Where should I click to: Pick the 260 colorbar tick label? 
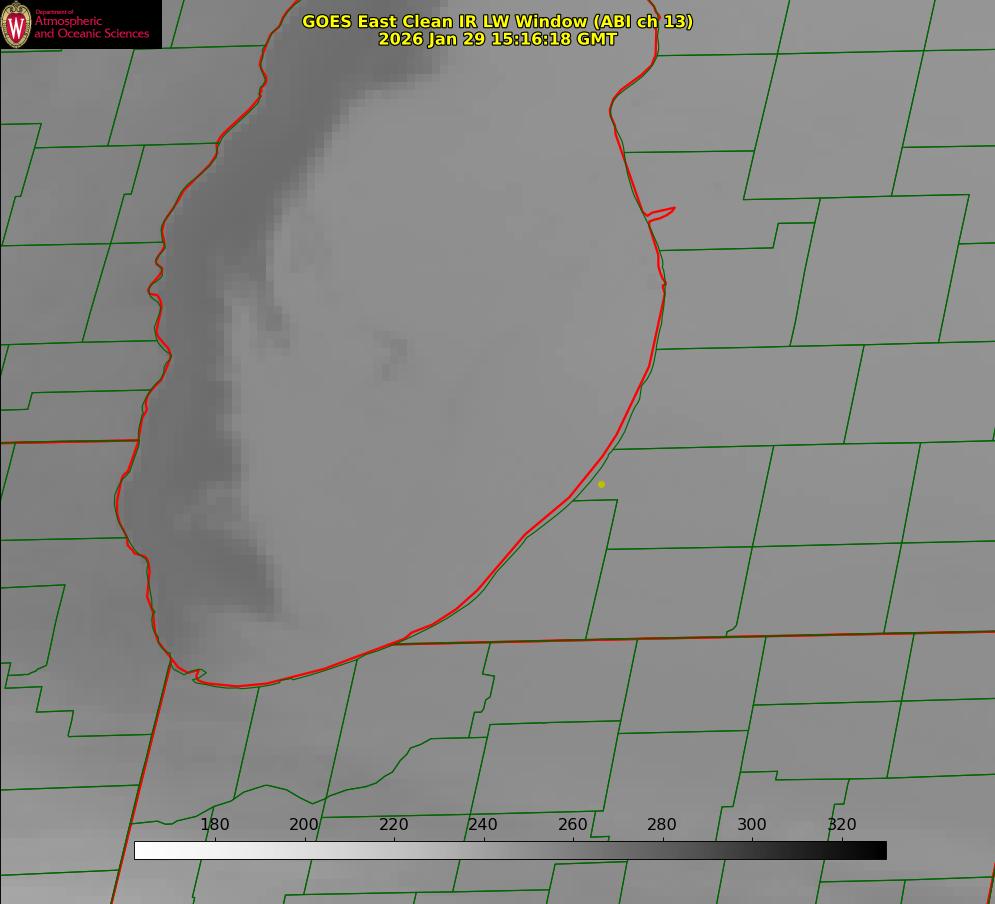pyautogui.click(x=572, y=824)
